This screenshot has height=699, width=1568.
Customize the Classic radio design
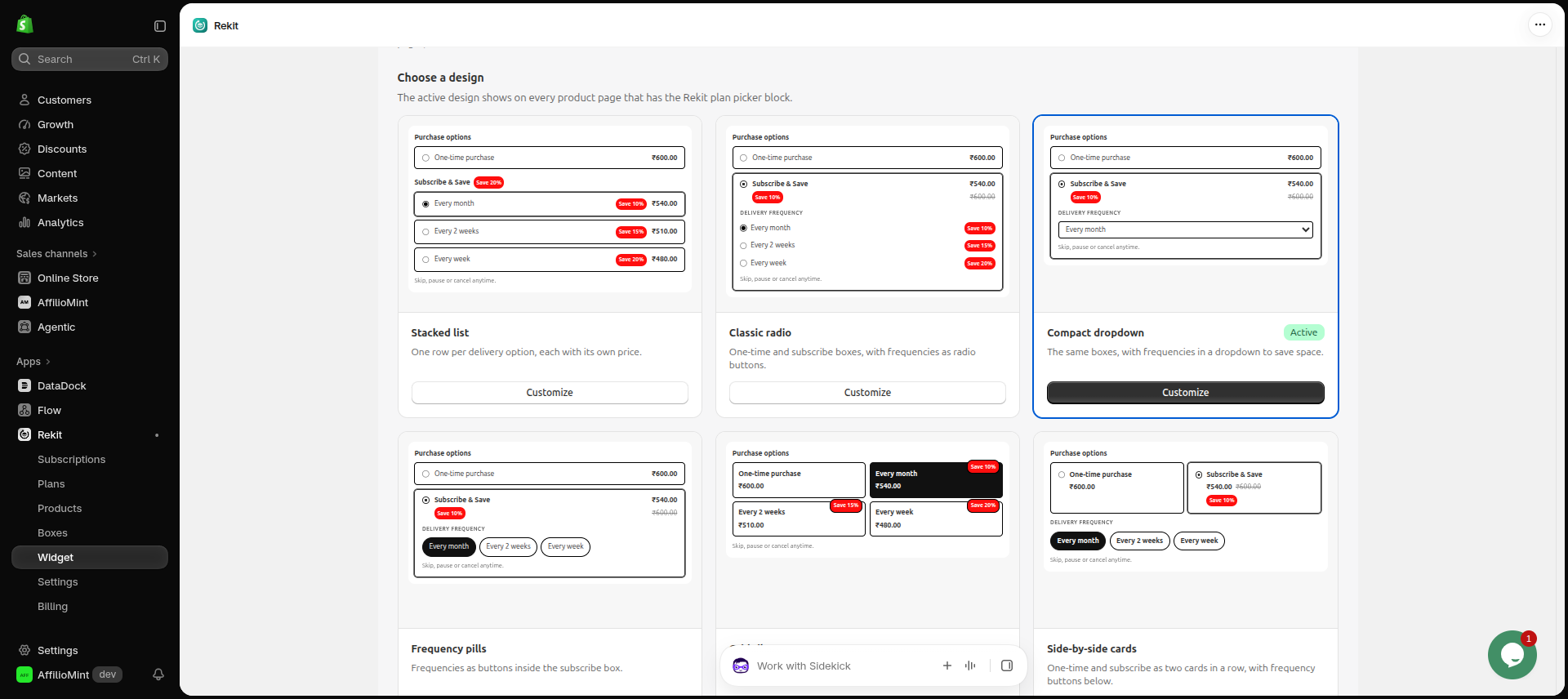867,393
